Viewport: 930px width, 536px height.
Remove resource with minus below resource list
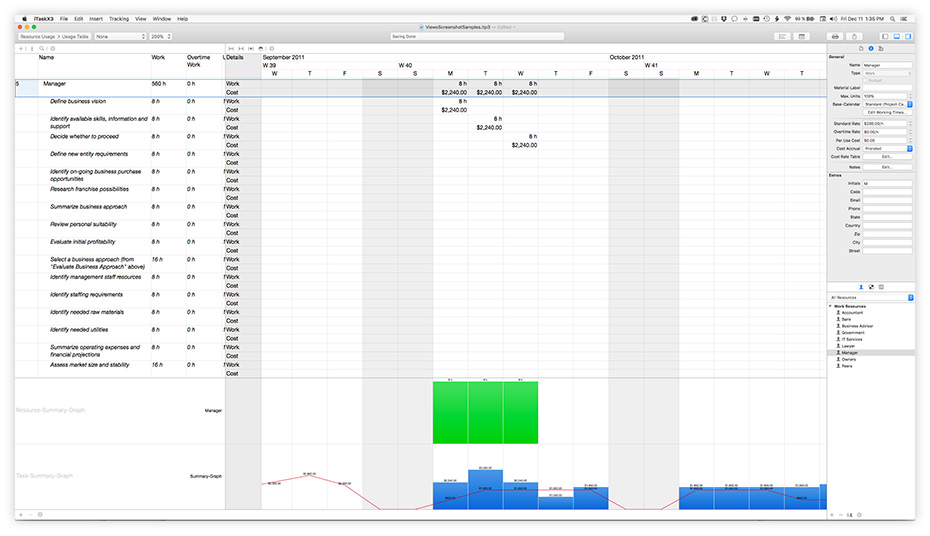(x=840, y=515)
